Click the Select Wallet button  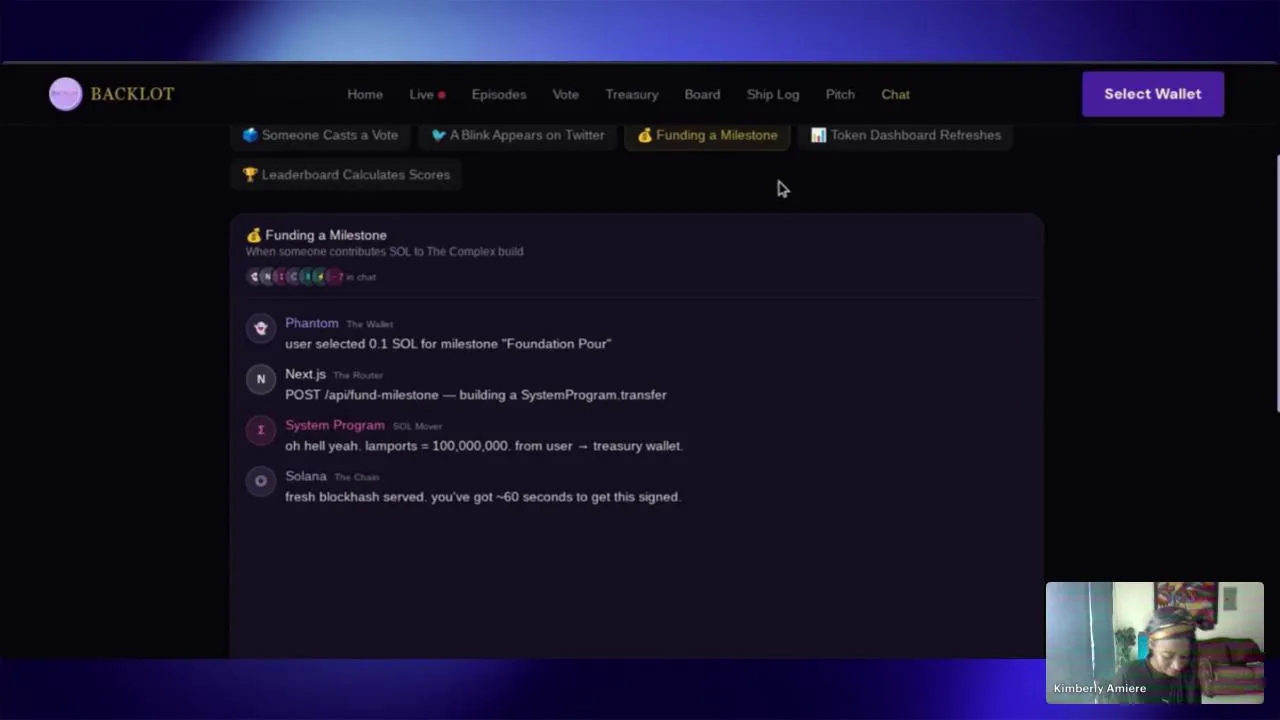(x=1153, y=94)
